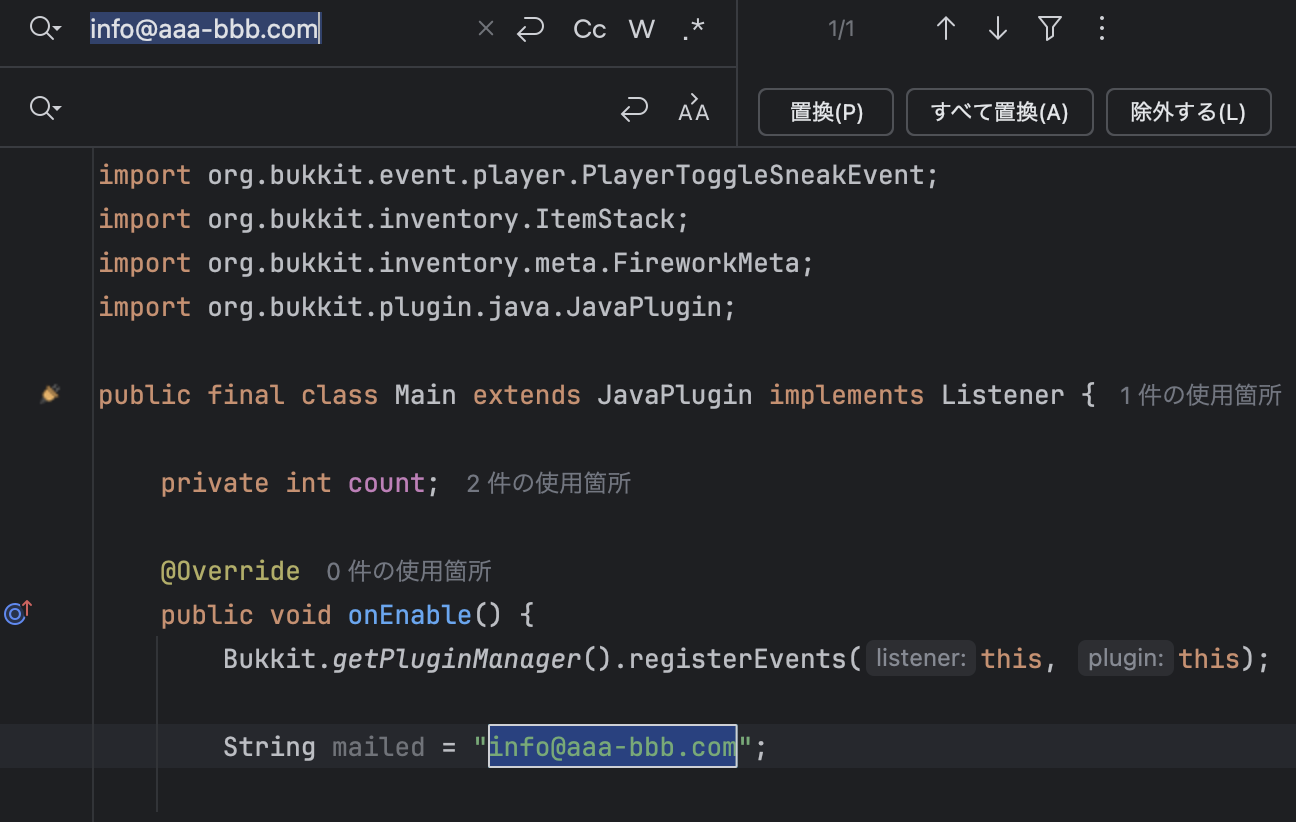Viewport: 1296px width, 822px height.
Task: Go to previous occurrence with up arrow
Action: click(x=945, y=29)
